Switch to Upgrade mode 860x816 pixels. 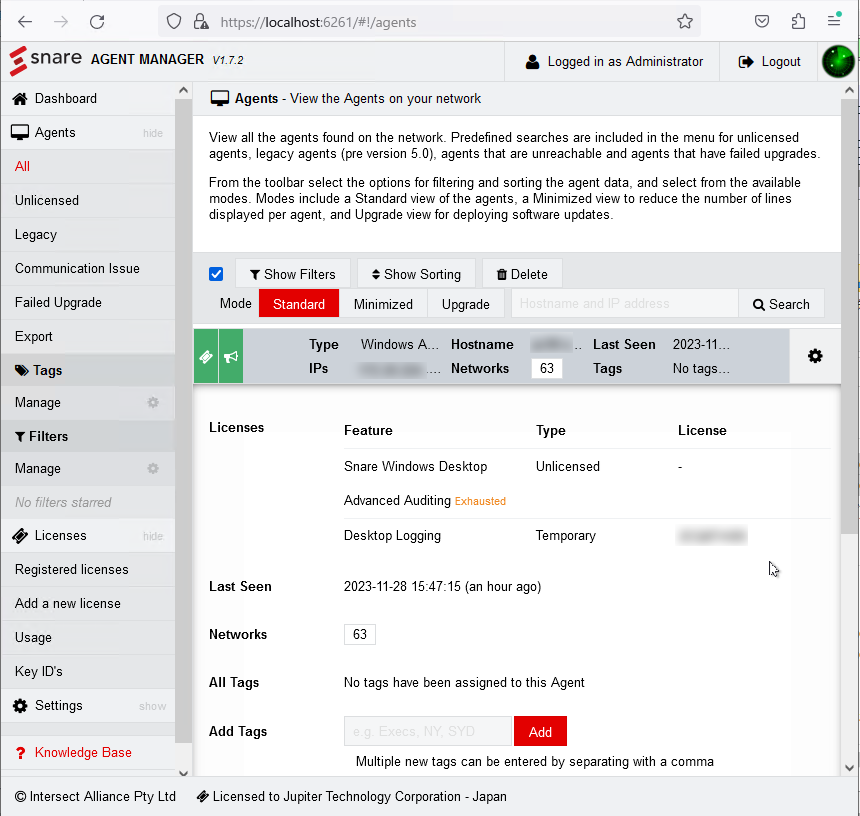(x=466, y=304)
